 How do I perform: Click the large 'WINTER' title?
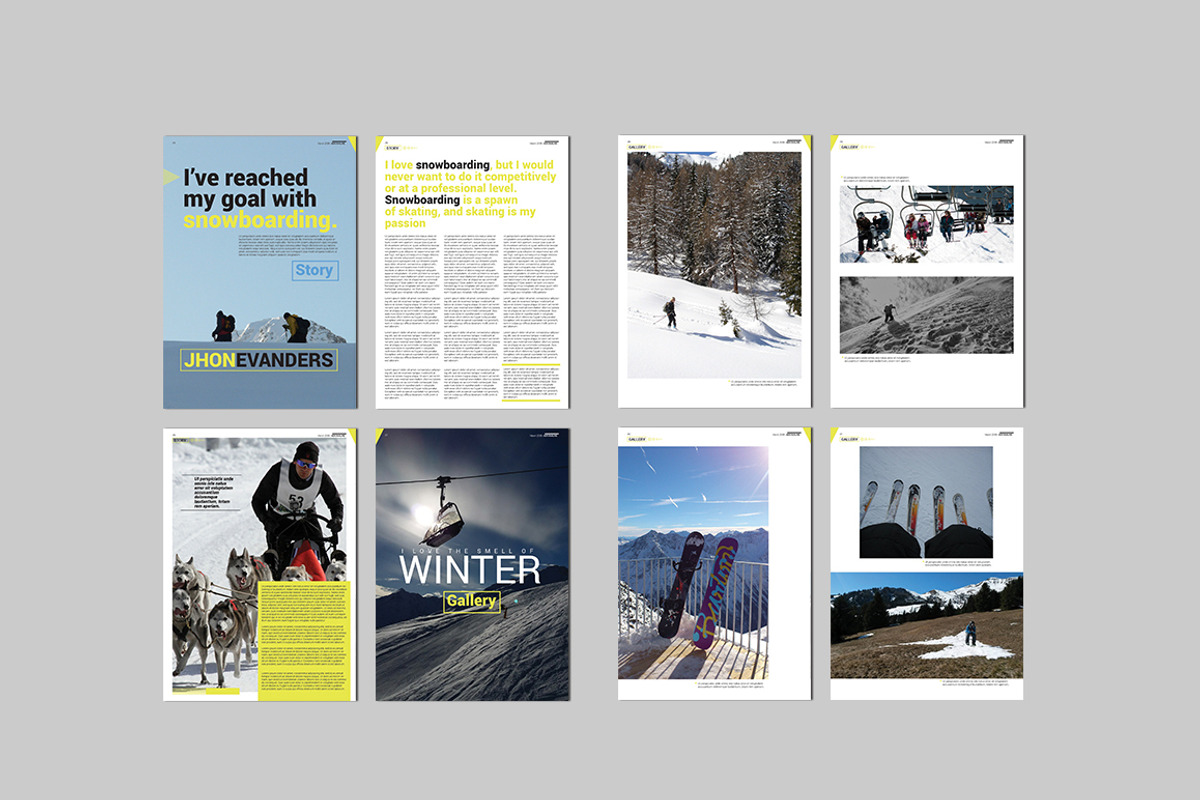(470, 571)
